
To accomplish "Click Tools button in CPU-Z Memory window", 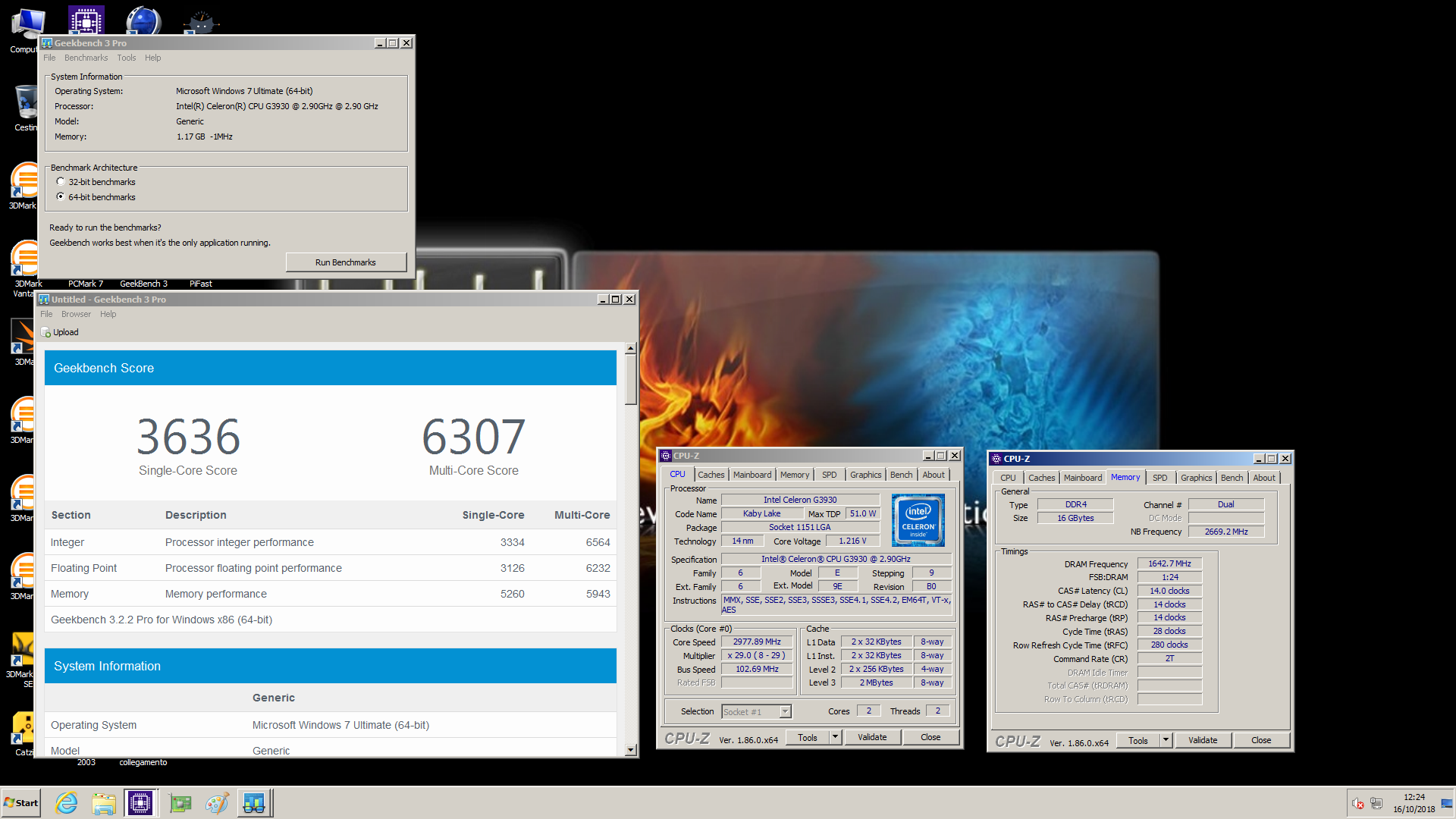I will point(1138,740).
